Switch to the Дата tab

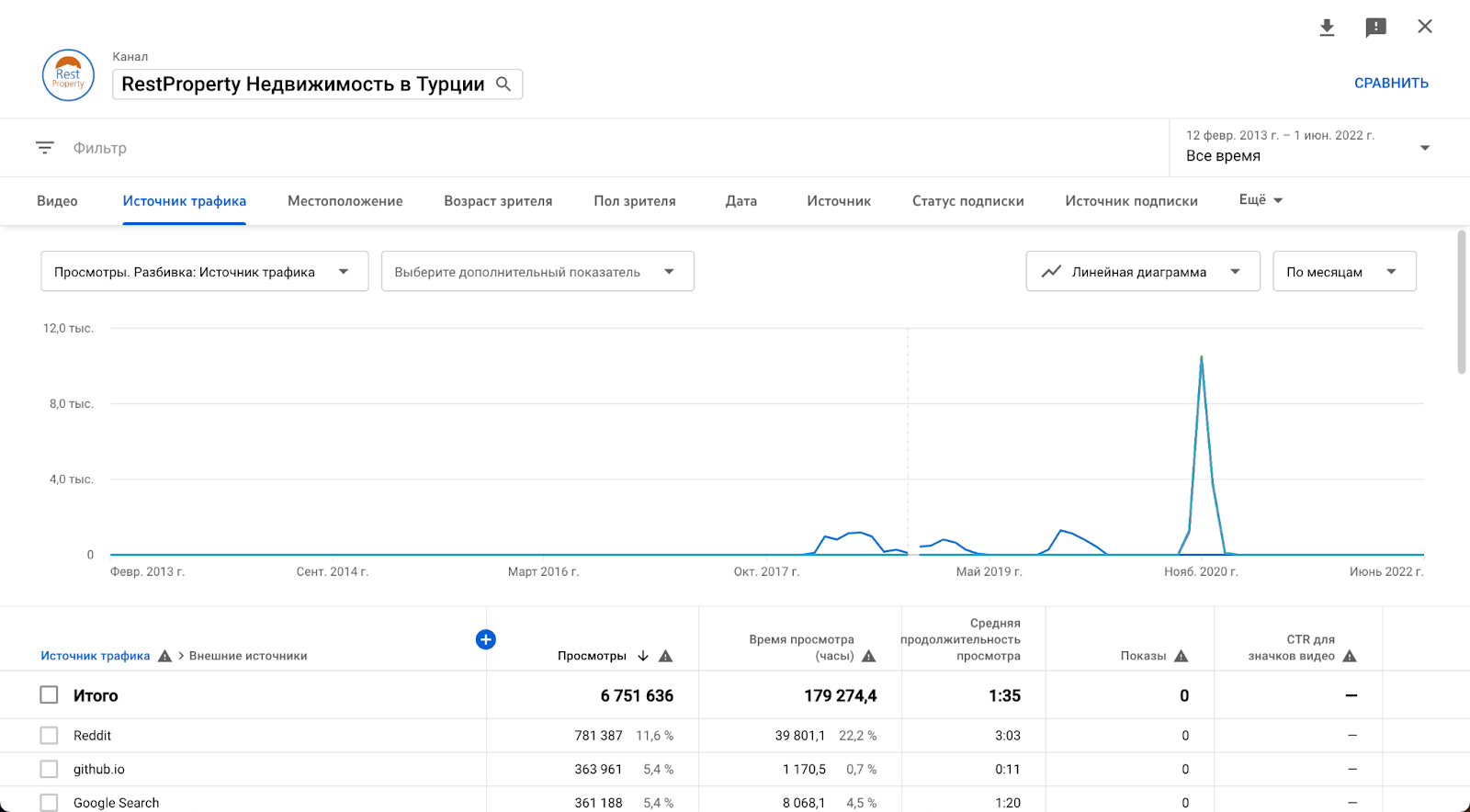741,201
